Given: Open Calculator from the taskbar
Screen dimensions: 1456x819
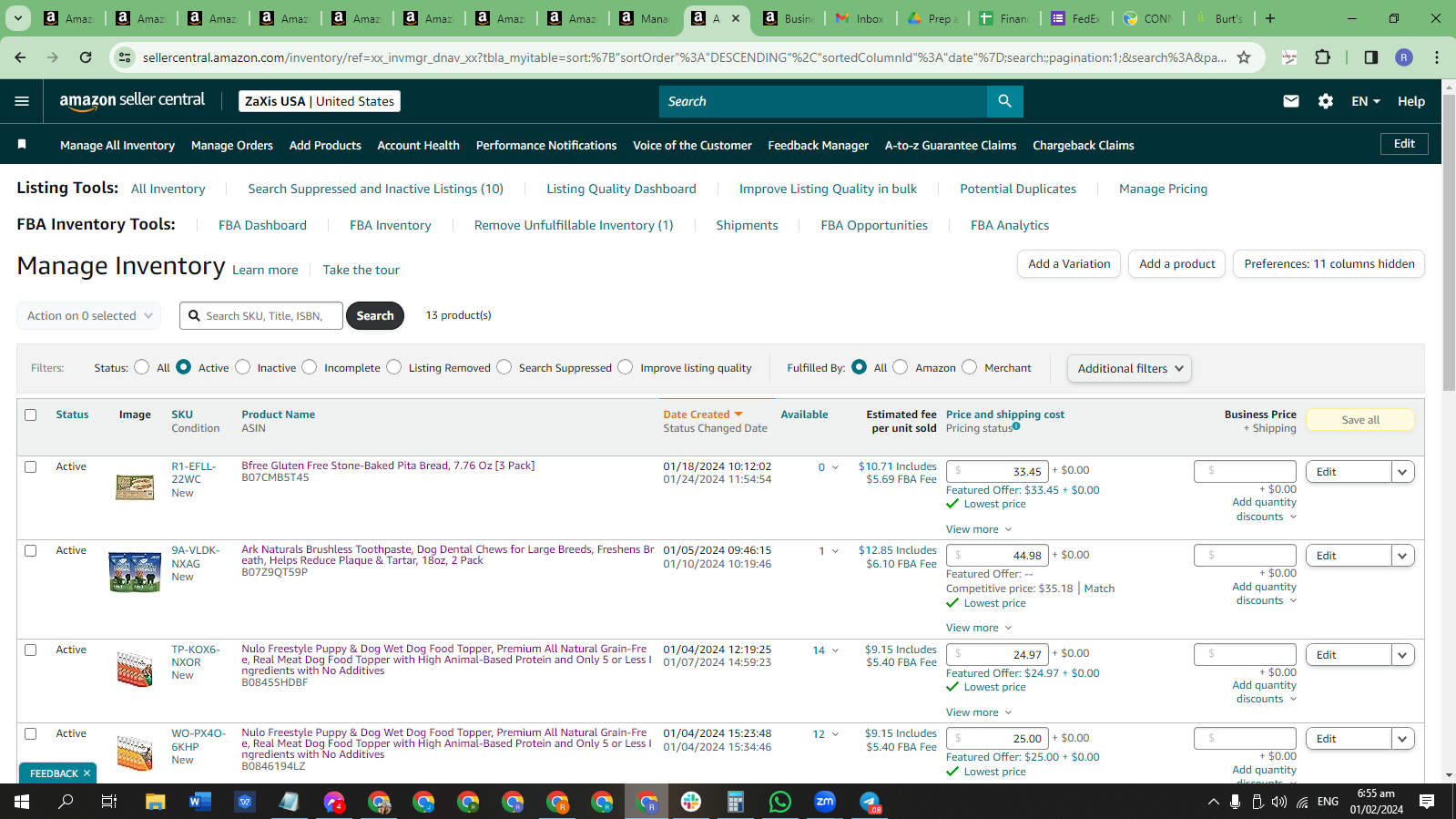Looking at the screenshot, I should pyautogui.click(x=736, y=802).
